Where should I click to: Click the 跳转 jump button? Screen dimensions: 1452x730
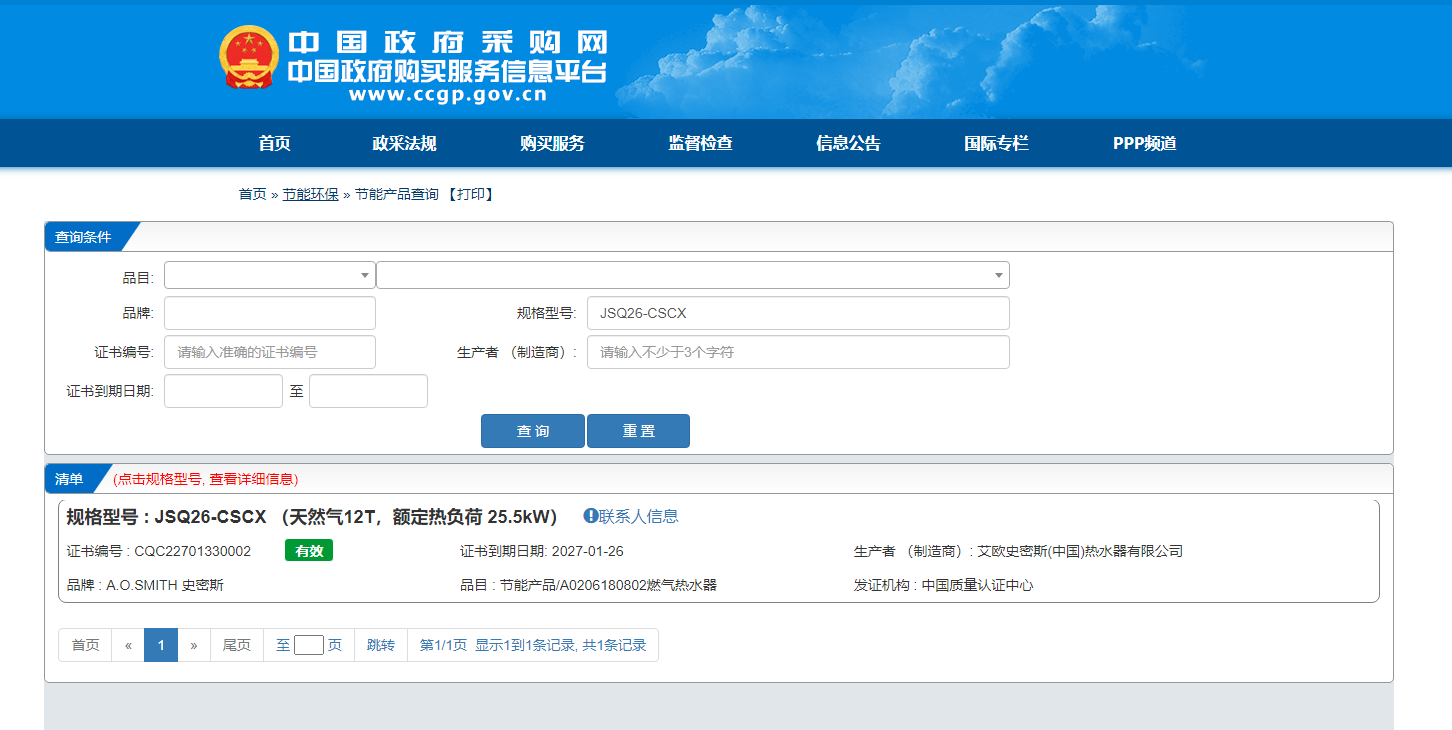click(381, 645)
